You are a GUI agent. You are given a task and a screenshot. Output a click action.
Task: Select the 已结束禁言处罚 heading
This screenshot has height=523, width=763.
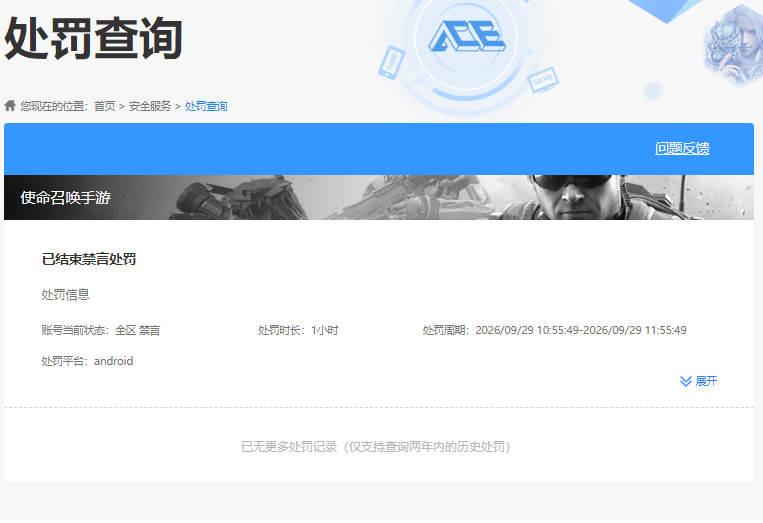89,259
